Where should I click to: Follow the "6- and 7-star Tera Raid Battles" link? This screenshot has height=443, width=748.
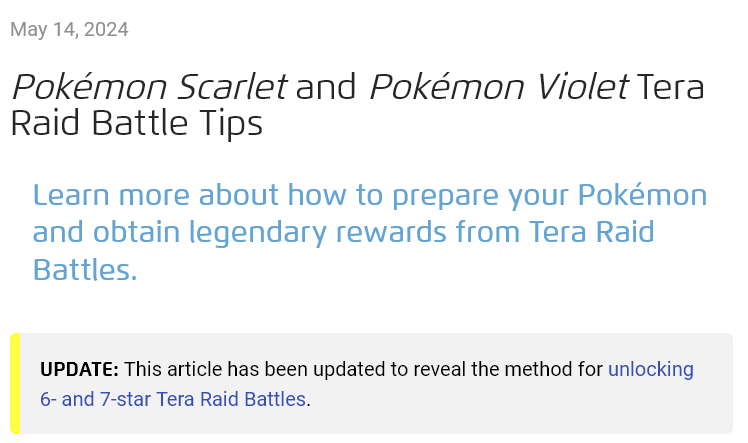[x=173, y=399]
